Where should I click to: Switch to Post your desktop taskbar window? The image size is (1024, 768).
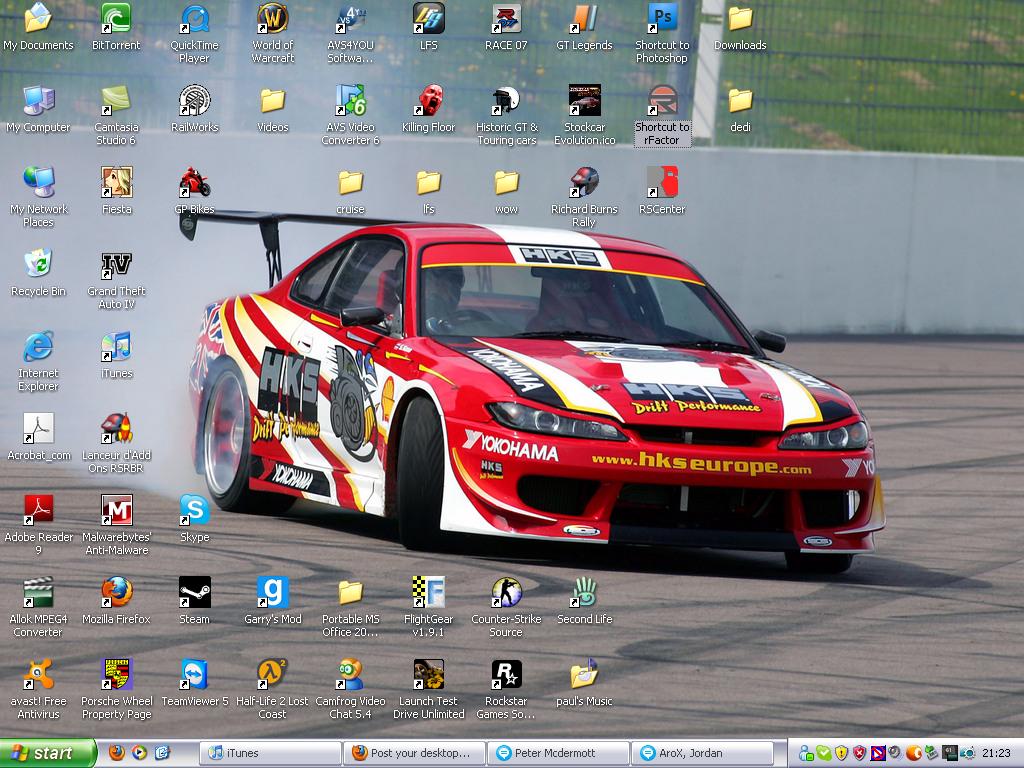415,753
